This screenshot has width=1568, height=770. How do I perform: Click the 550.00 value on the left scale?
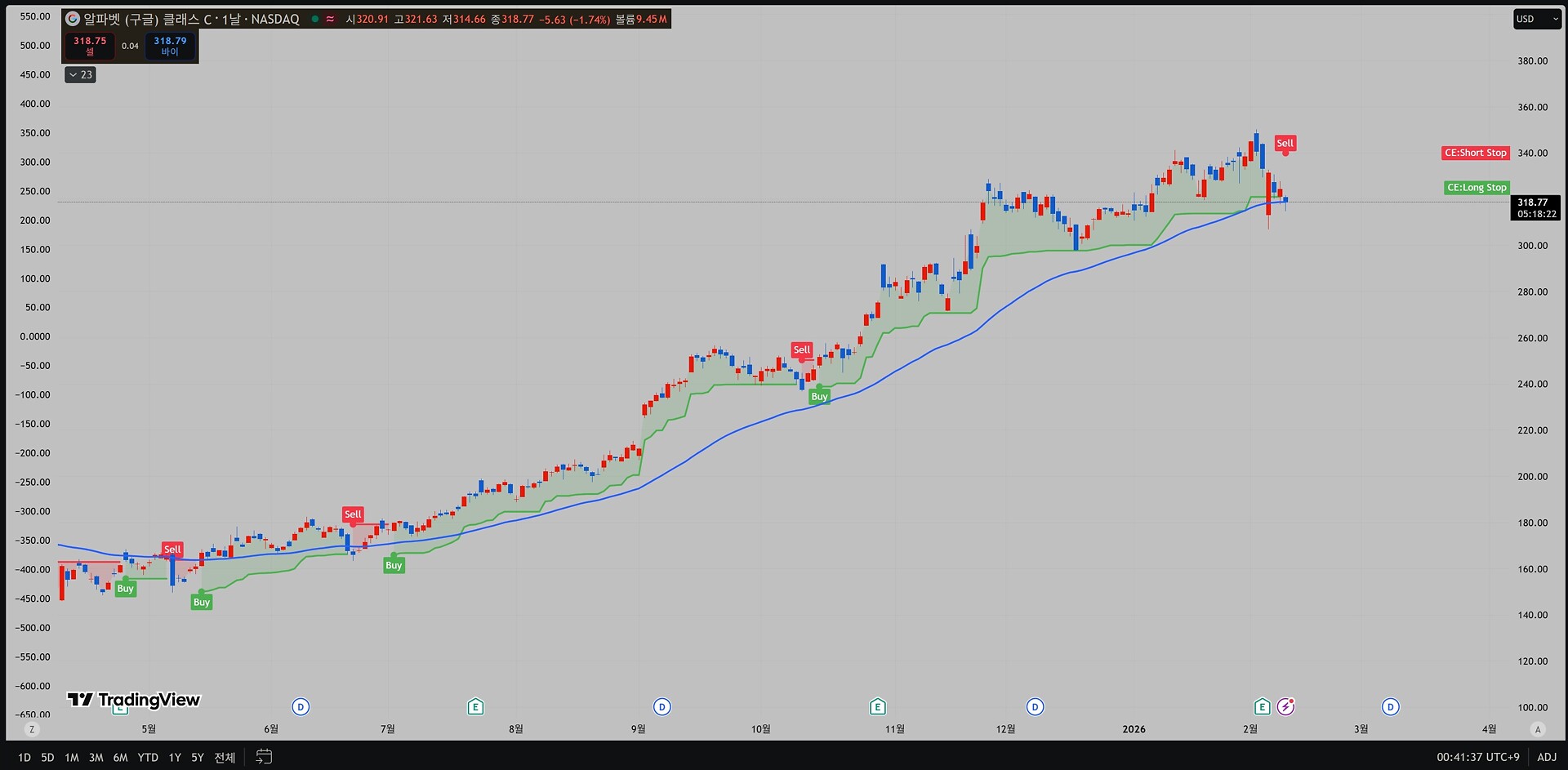pos(35,16)
